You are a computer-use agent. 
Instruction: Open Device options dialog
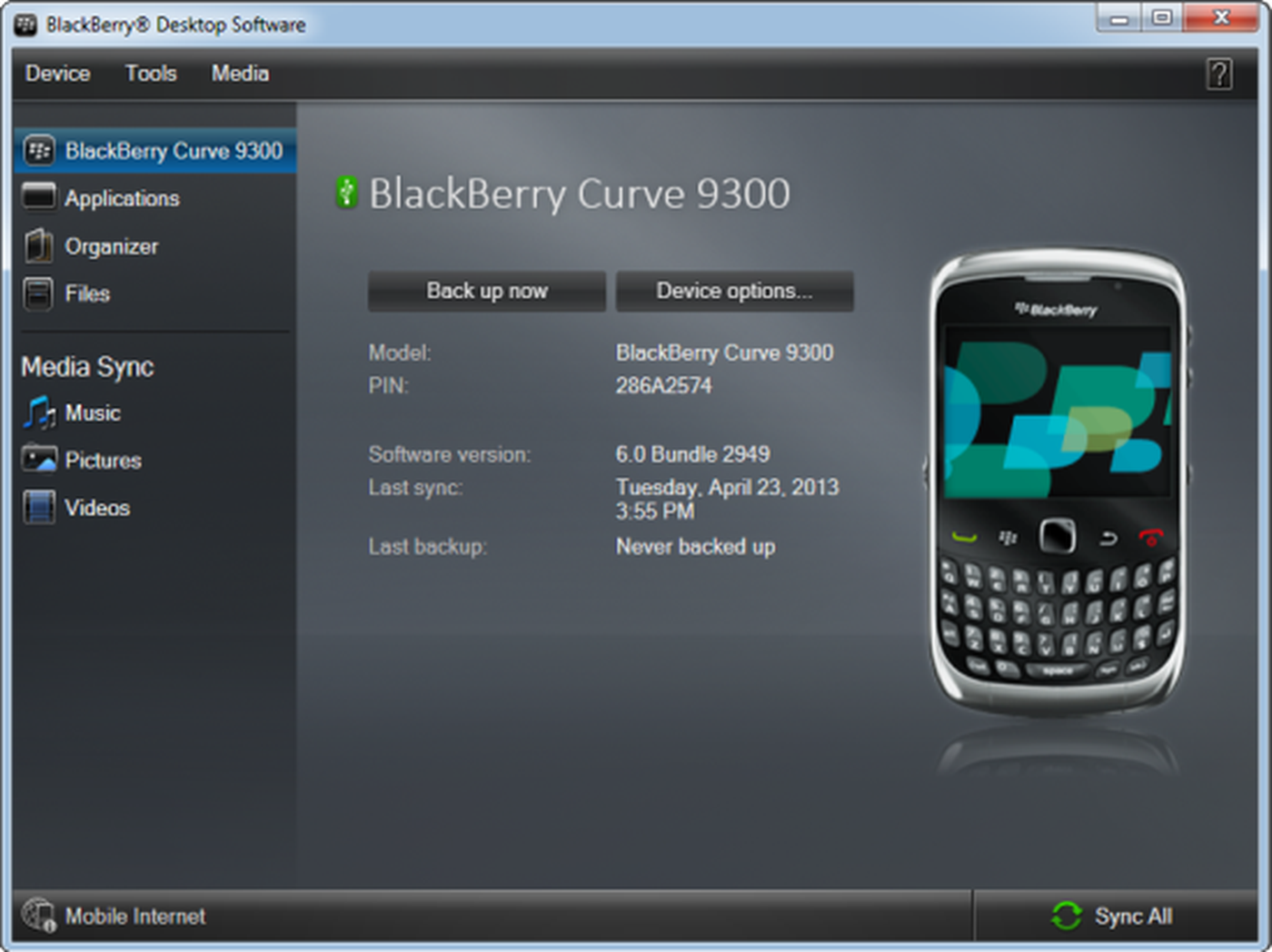coord(734,291)
